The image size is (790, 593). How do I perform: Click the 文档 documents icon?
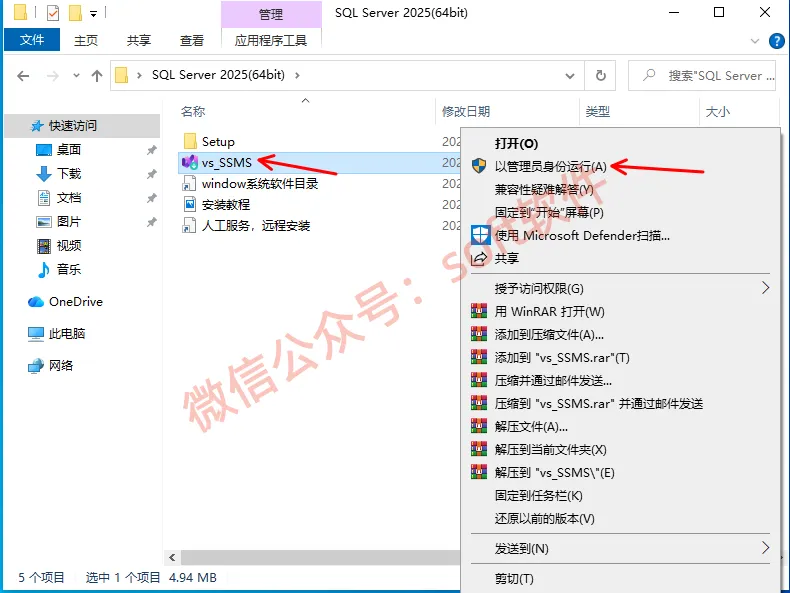44,197
